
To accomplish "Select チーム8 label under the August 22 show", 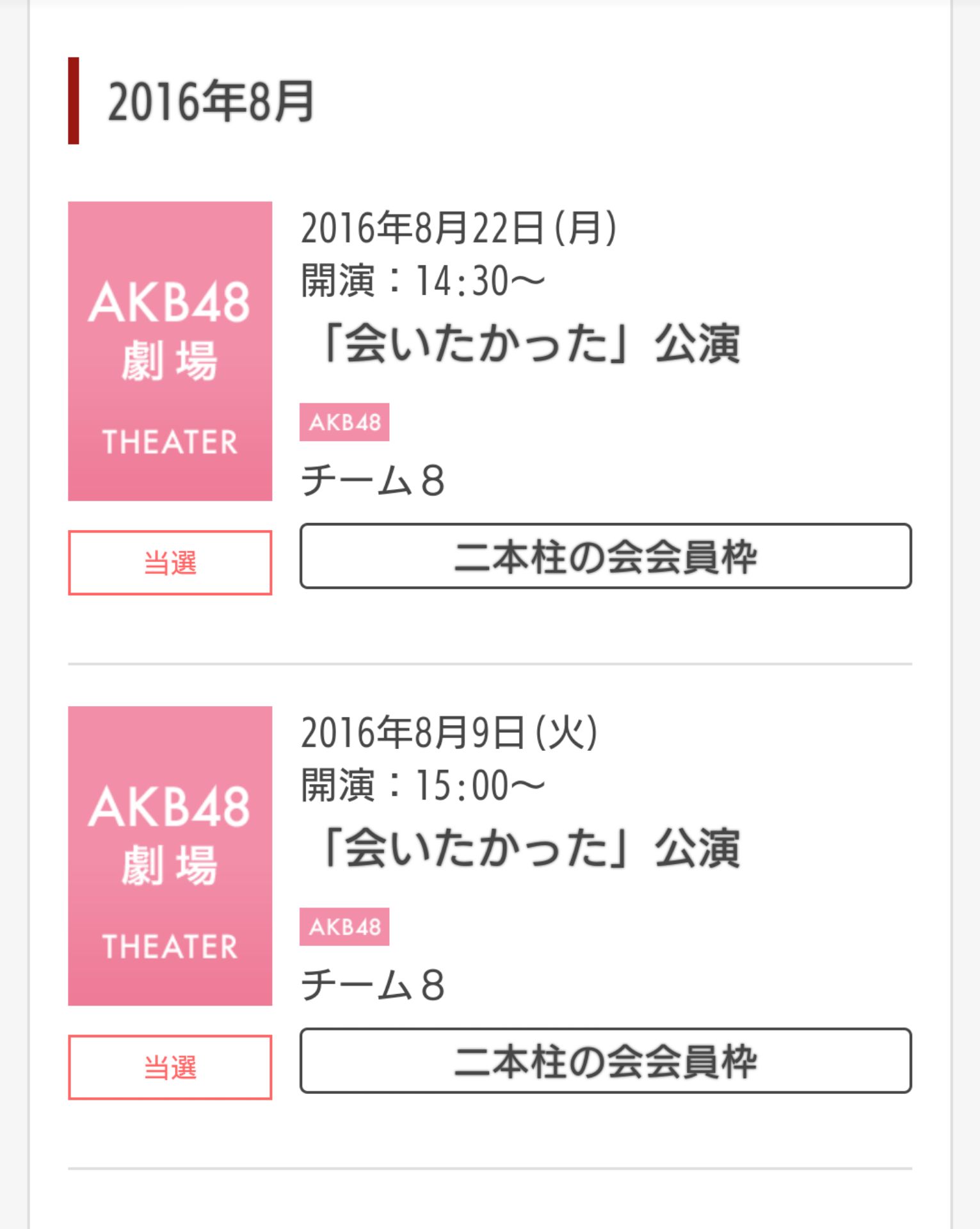I will pos(373,480).
